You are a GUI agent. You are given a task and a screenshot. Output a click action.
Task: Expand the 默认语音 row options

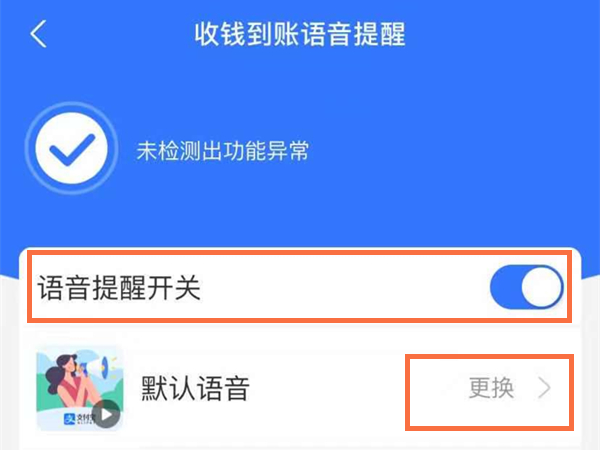tap(300, 388)
